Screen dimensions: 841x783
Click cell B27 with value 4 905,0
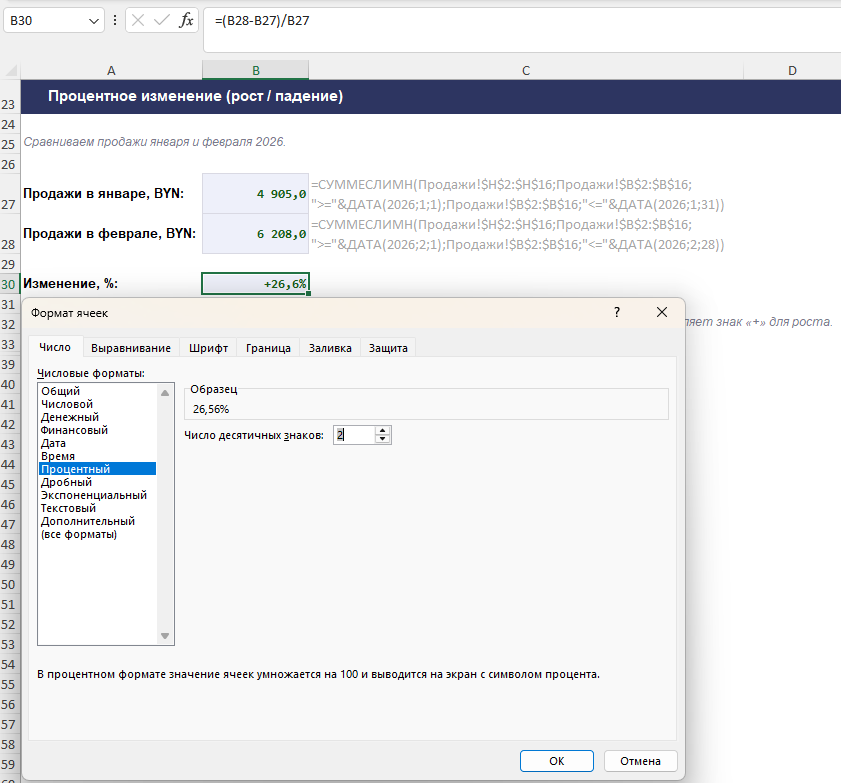pos(255,194)
